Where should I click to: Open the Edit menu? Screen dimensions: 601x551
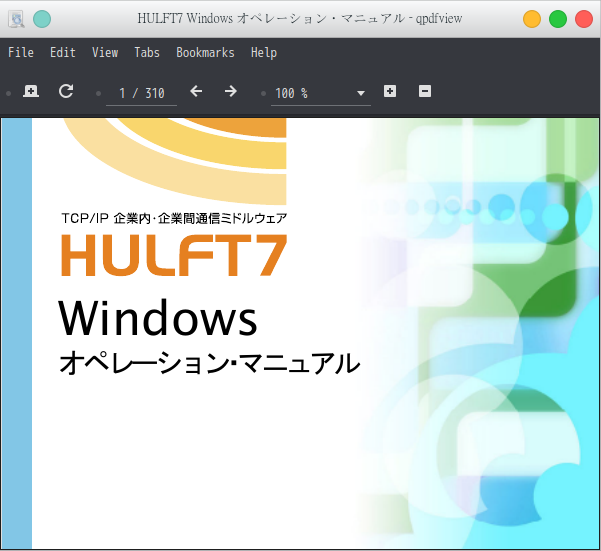pos(63,52)
